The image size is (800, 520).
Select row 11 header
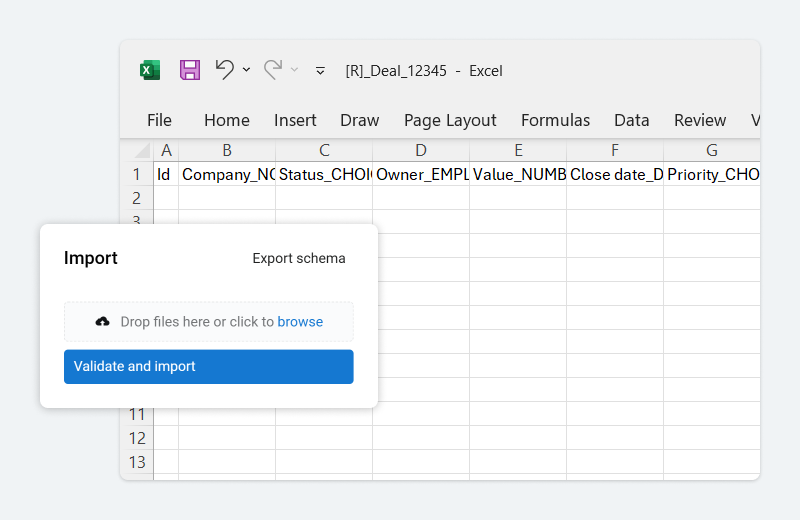coord(137,414)
